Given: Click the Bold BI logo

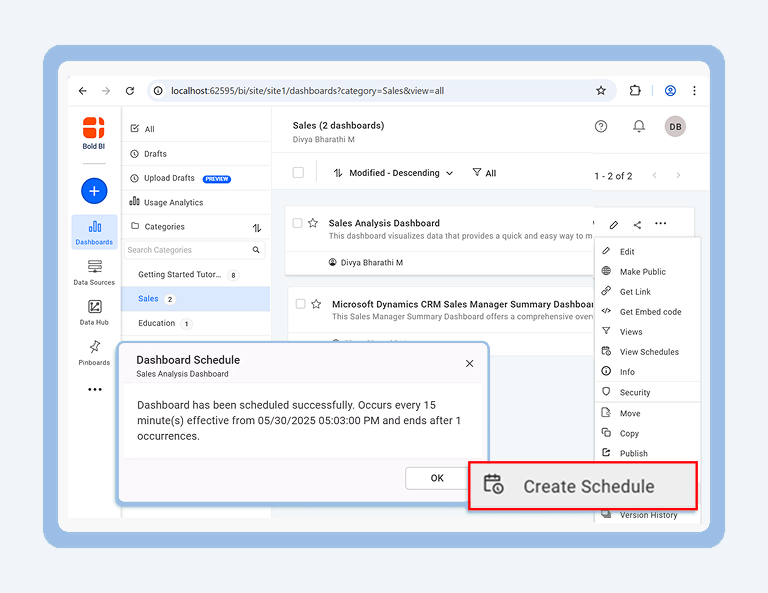Looking at the screenshot, I should [94, 133].
